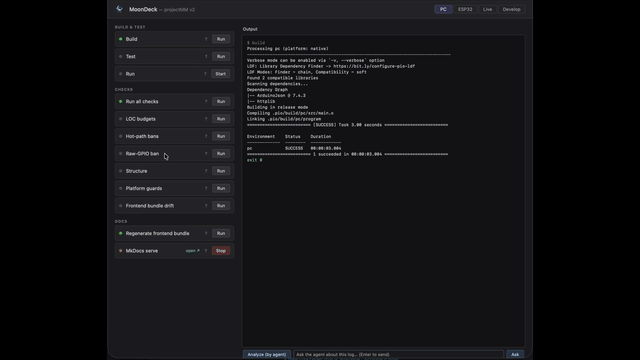The width and height of the screenshot is (640, 360).
Task: Focus the ask-the-agent input field
Action: [x=398, y=354]
